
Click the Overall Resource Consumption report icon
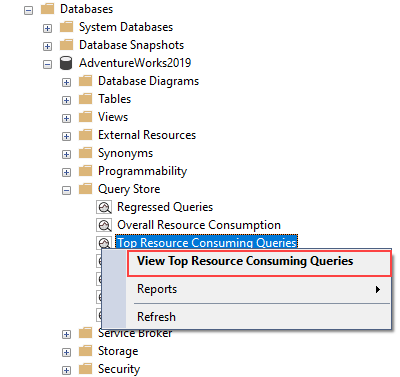pyautogui.click(x=104, y=225)
